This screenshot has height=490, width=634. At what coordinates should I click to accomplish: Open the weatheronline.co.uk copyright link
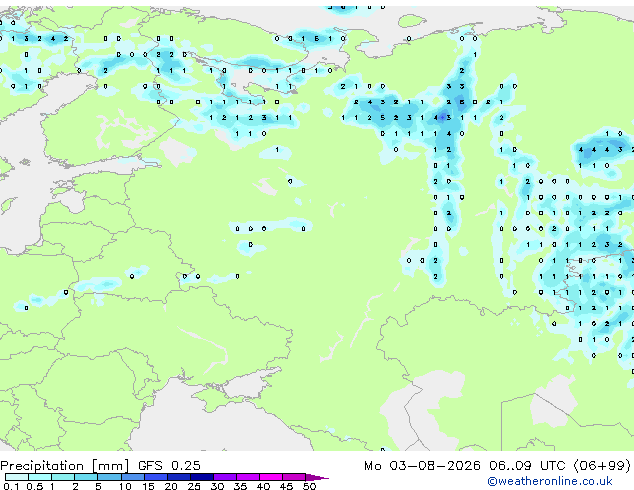(x=550, y=481)
